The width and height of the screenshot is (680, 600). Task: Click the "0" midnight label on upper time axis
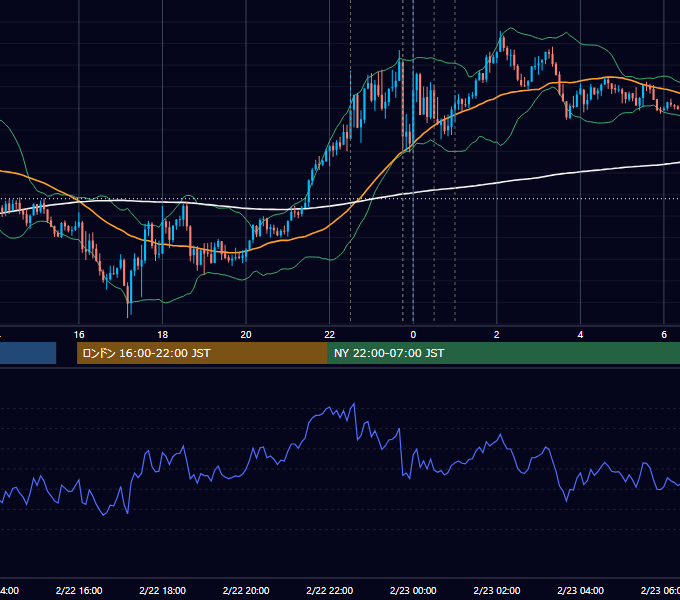click(x=413, y=335)
